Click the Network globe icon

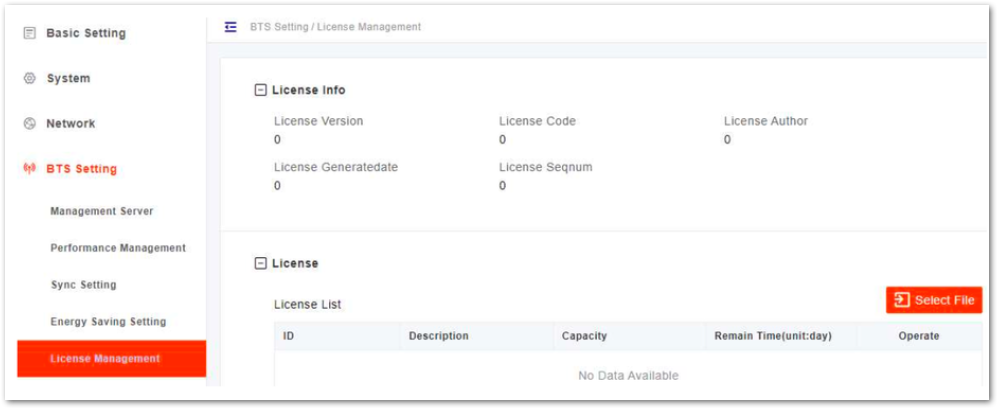[x=29, y=123]
